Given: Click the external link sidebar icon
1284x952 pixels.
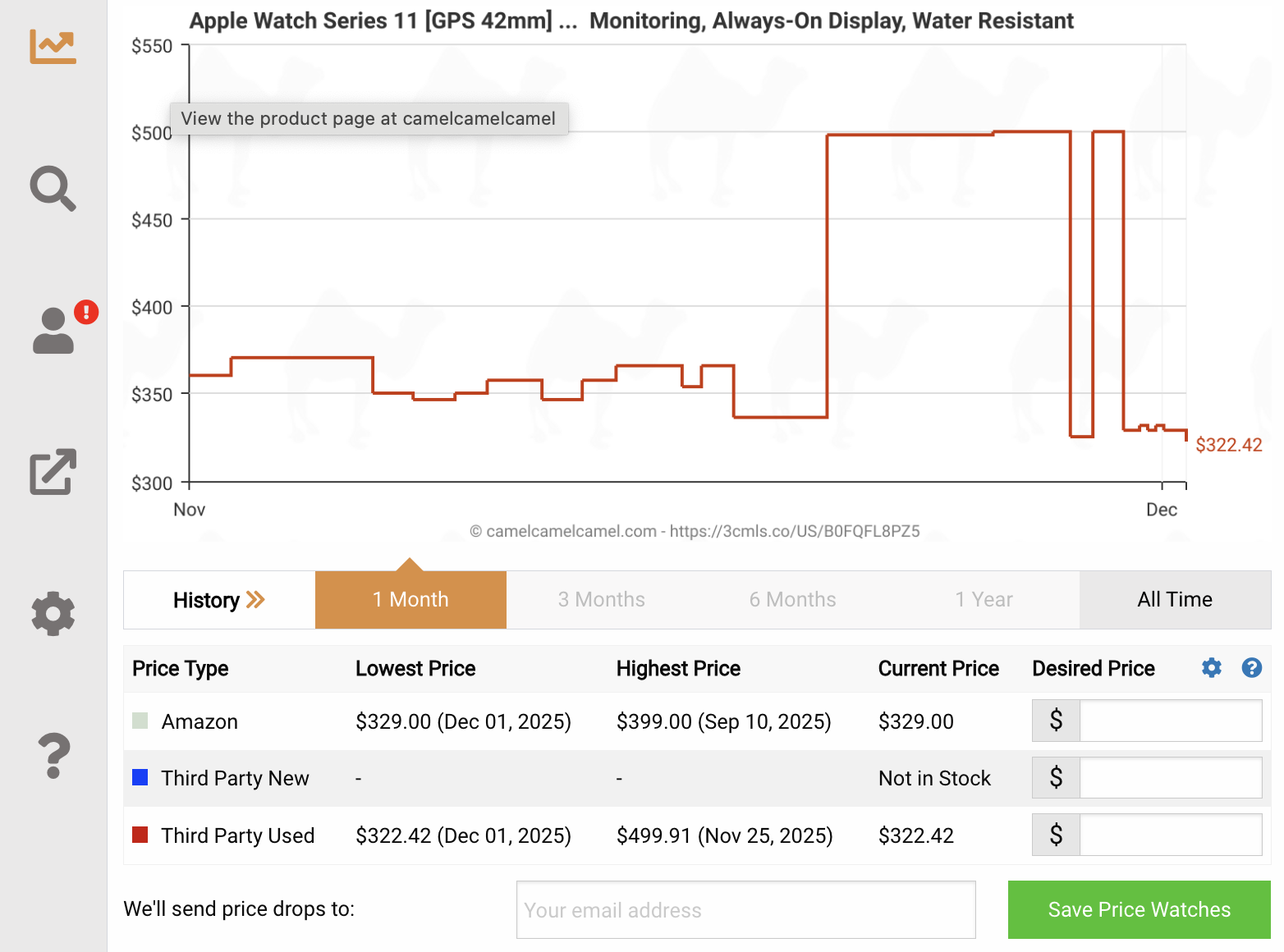Looking at the screenshot, I should (x=53, y=472).
